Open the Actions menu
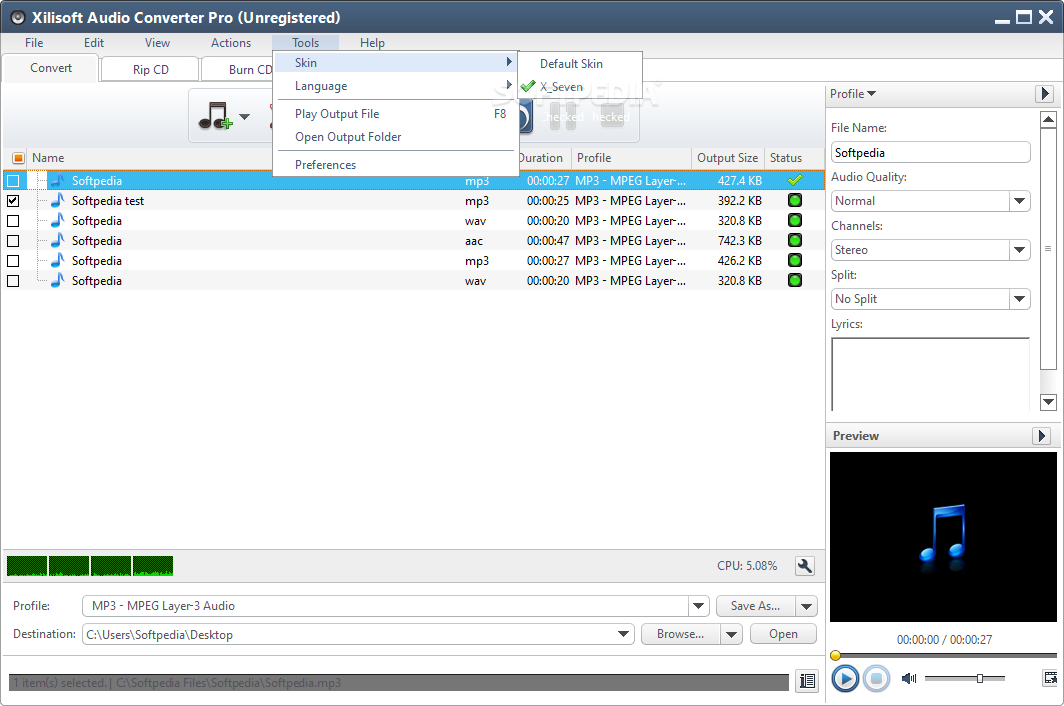 coord(231,43)
